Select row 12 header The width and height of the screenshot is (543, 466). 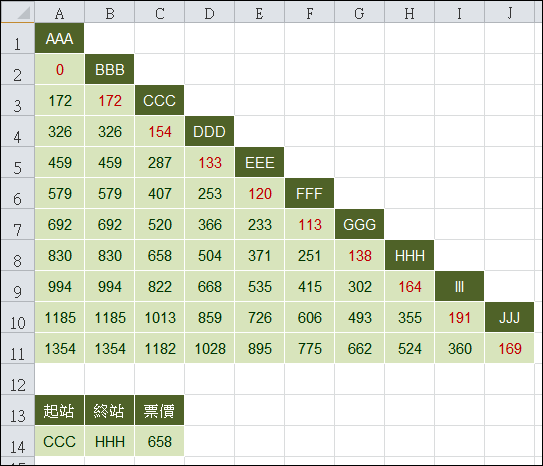(x=18, y=379)
